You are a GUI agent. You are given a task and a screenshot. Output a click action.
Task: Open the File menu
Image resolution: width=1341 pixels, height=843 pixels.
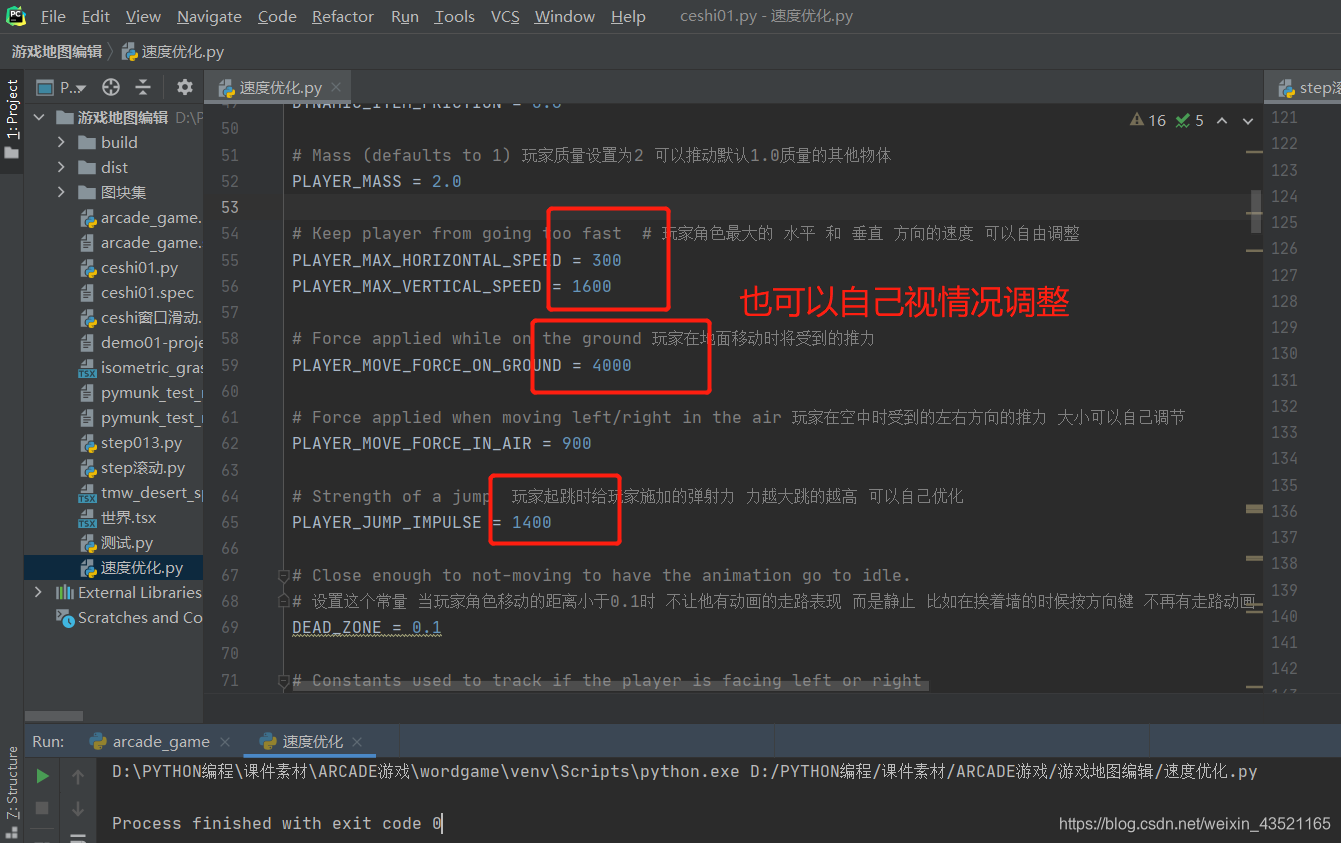pos(53,17)
